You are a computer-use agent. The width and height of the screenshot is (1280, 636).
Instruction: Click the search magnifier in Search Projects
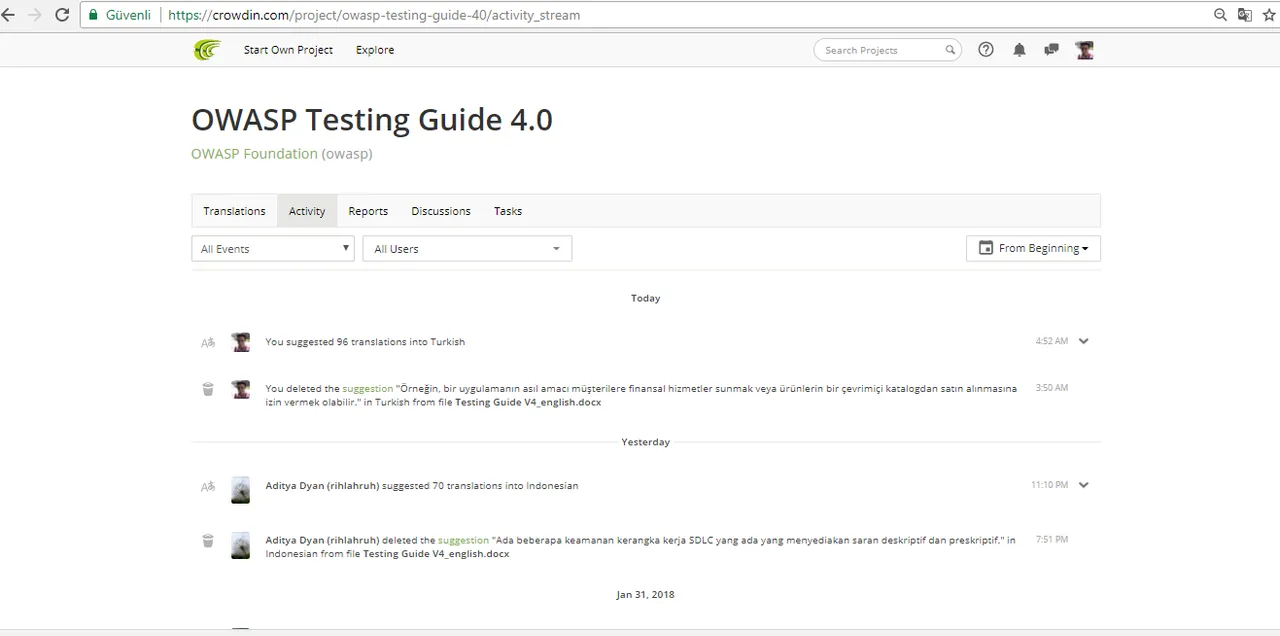tap(950, 50)
